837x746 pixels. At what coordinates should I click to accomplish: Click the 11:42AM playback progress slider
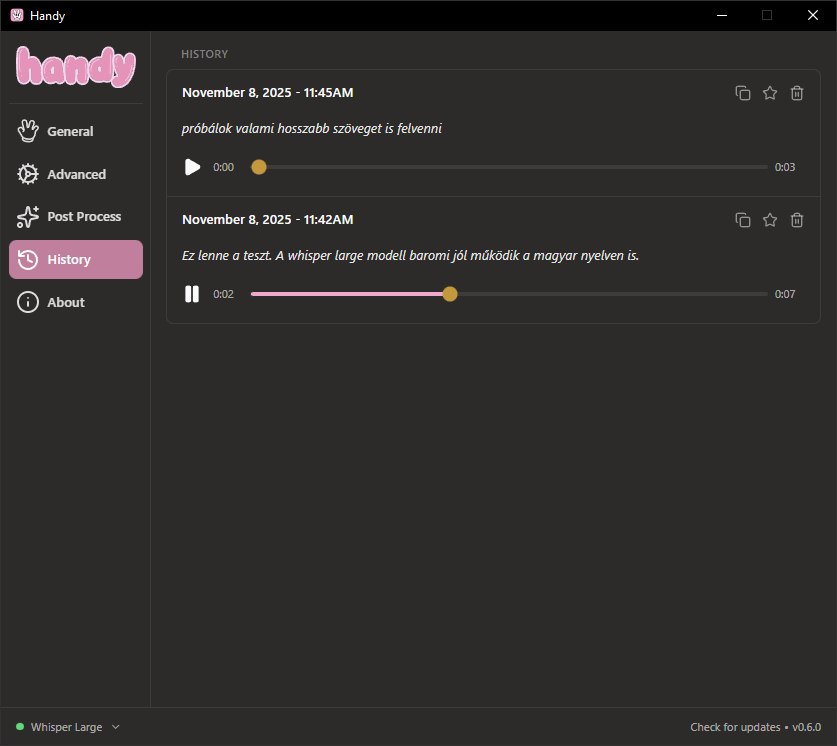tap(449, 293)
